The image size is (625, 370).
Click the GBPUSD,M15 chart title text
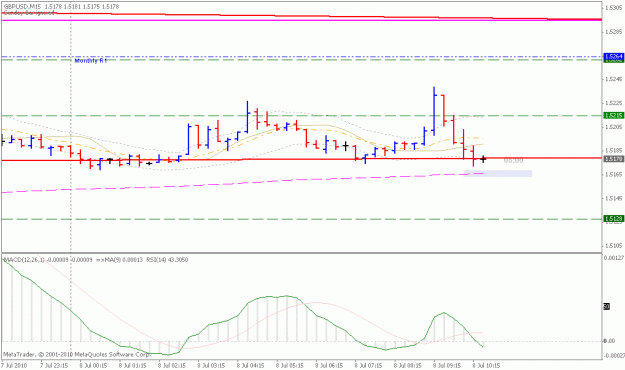(x=22, y=7)
